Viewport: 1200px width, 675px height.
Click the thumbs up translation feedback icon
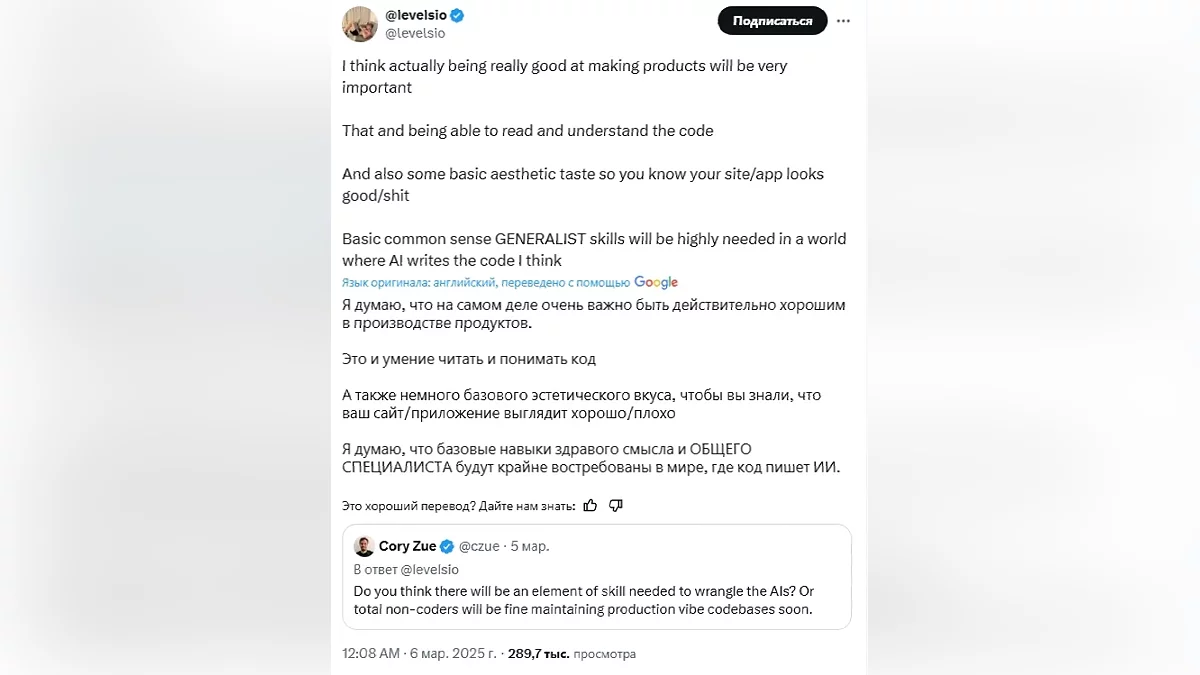[x=590, y=506]
